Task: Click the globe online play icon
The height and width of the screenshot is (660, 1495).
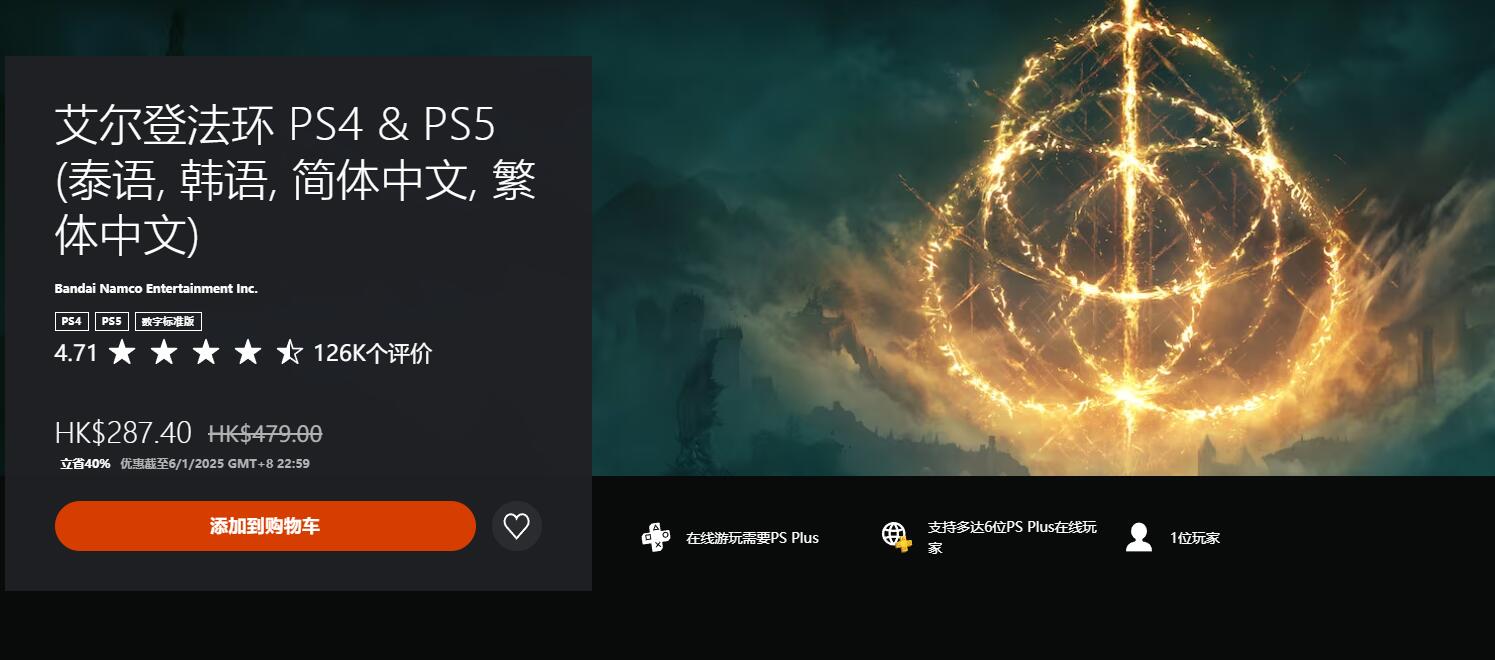Action: [x=896, y=536]
